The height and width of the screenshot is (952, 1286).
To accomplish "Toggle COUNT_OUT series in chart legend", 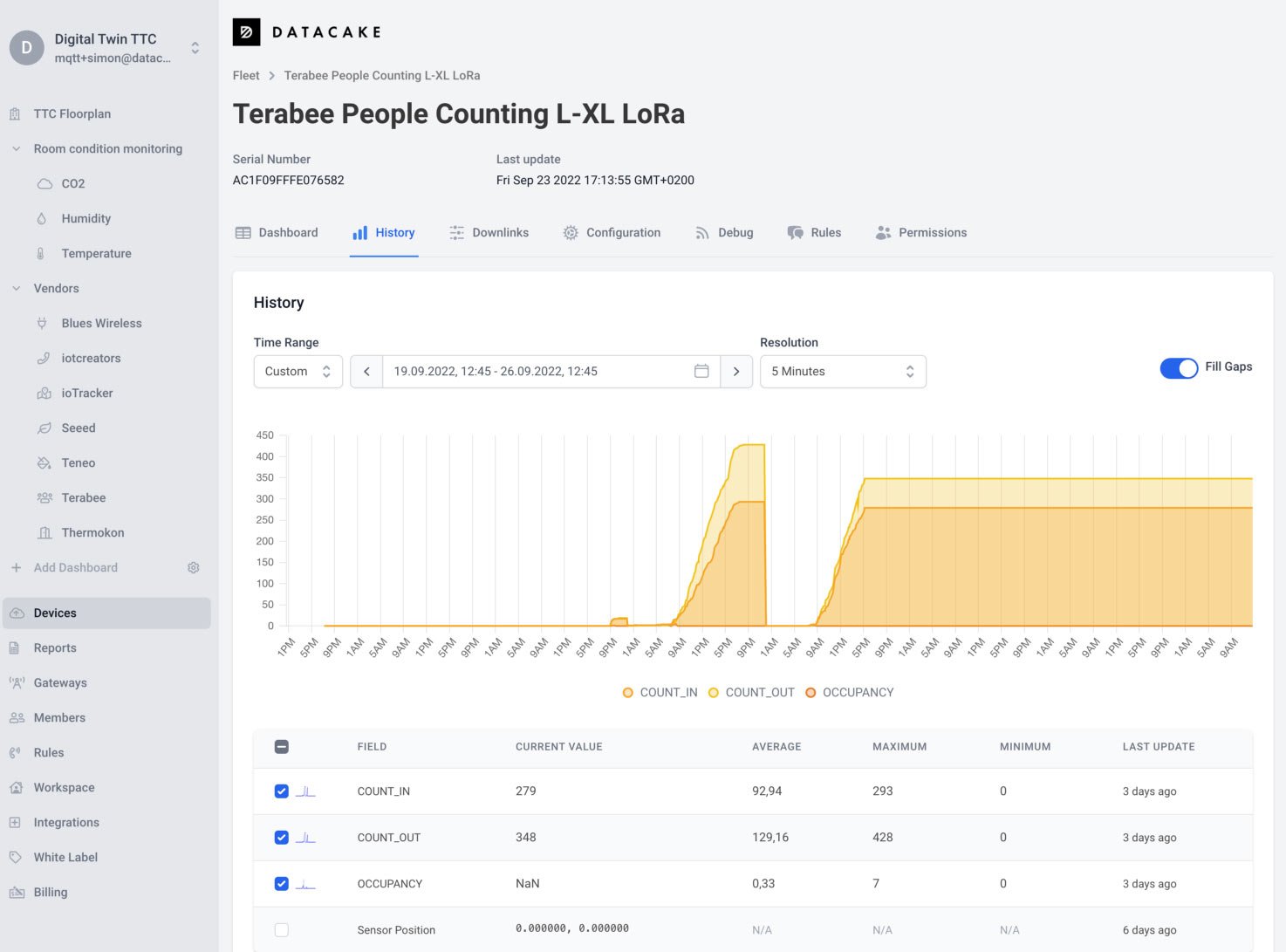I will point(751,693).
